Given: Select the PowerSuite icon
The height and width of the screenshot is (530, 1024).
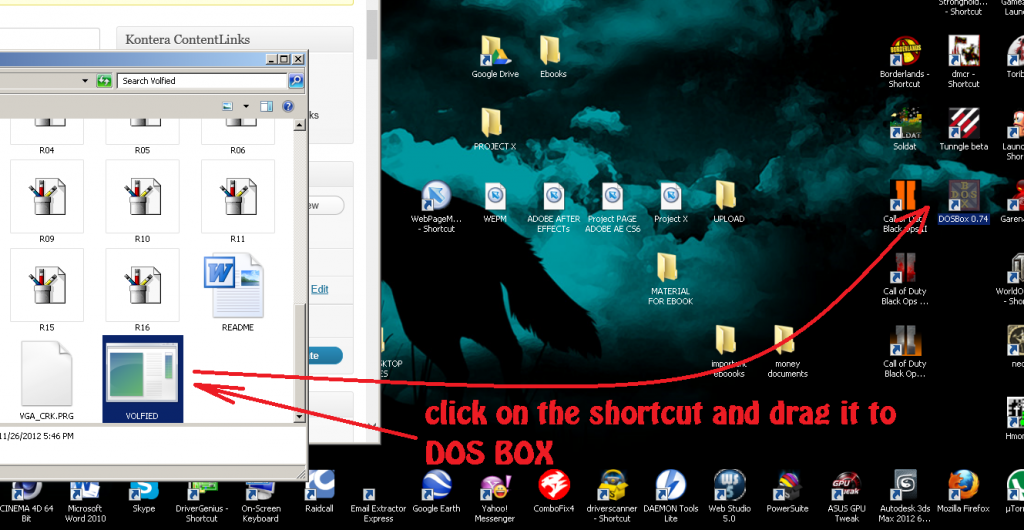Looking at the screenshot, I should point(787,491).
